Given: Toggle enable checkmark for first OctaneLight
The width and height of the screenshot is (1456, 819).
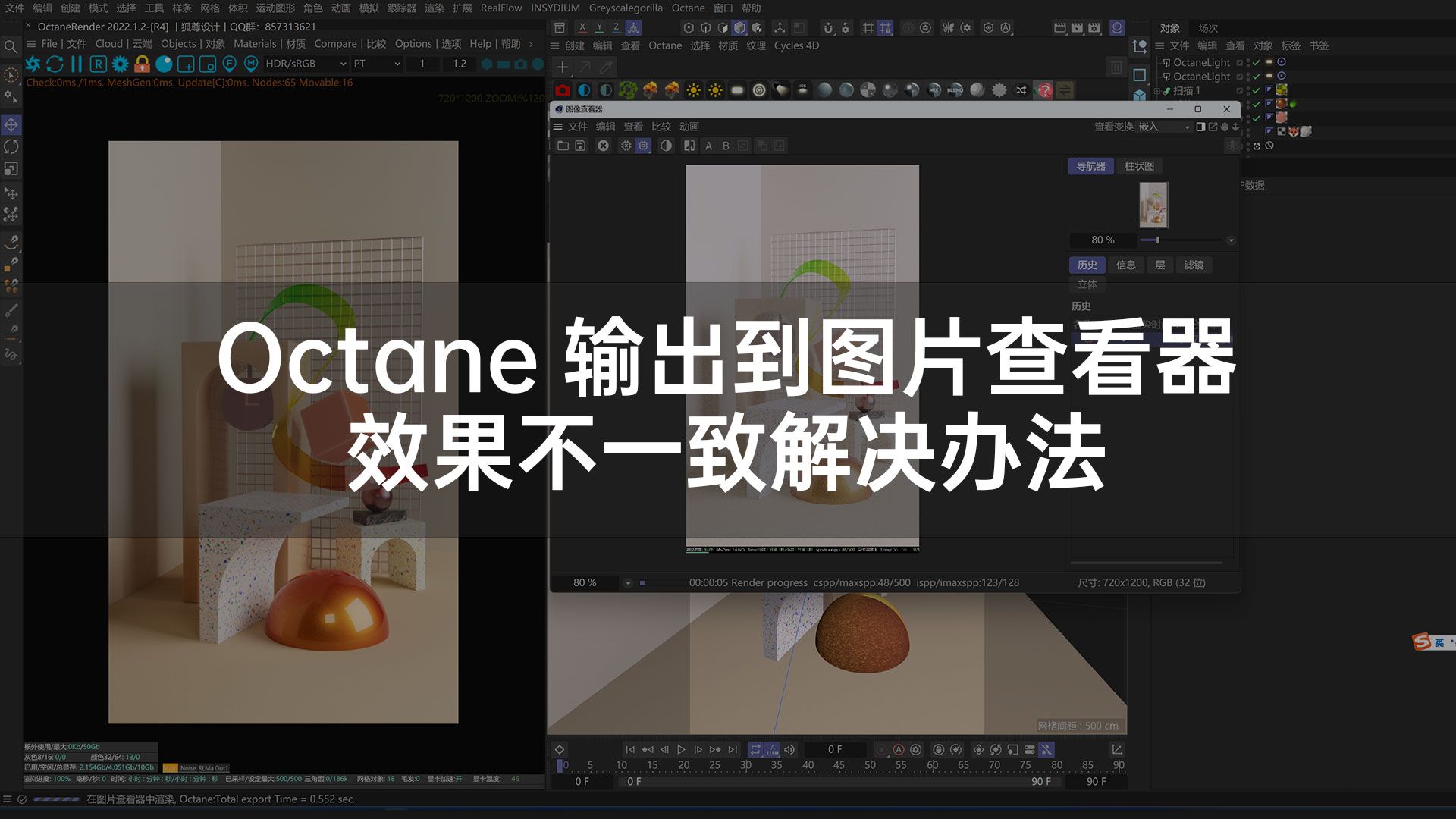Looking at the screenshot, I should [x=1257, y=62].
